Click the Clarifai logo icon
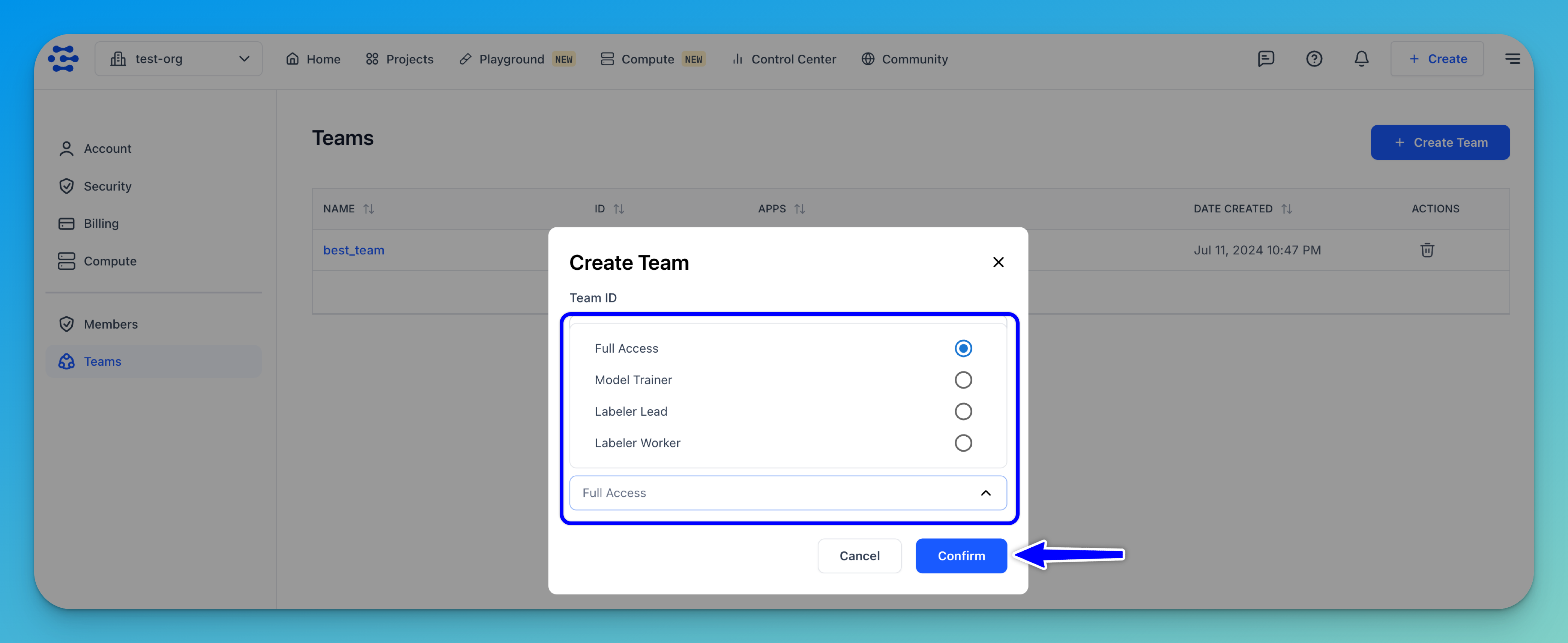The height and width of the screenshot is (643, 1568). [x=63, y=59]
